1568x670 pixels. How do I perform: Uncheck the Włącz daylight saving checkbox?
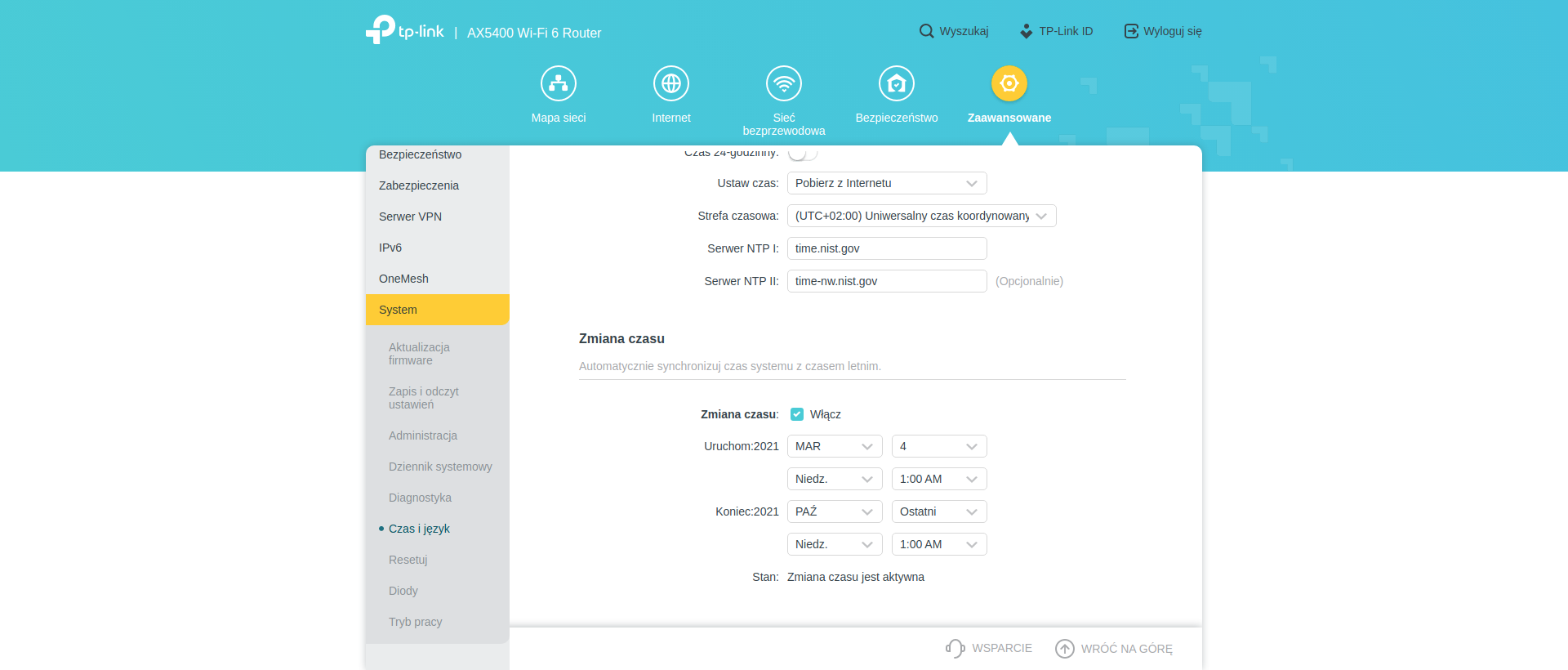797,414
